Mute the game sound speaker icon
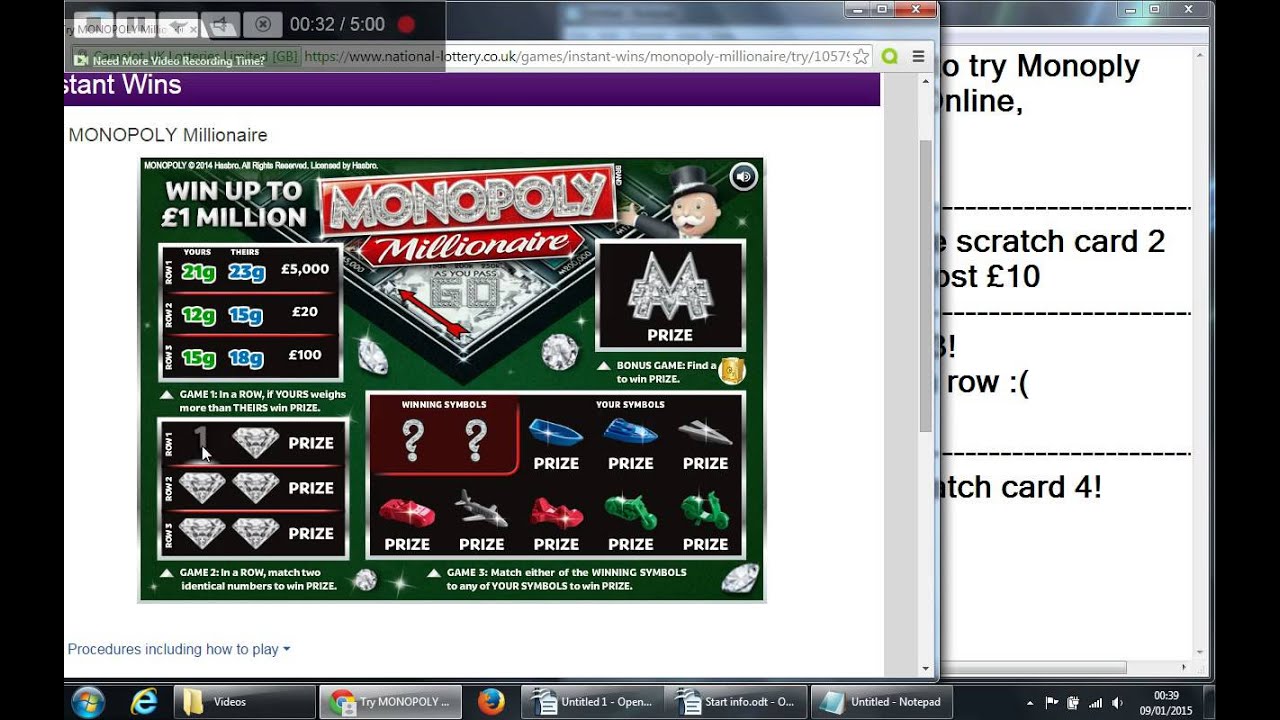This screenshot has height=720, width=1280. tap(744, 177)
